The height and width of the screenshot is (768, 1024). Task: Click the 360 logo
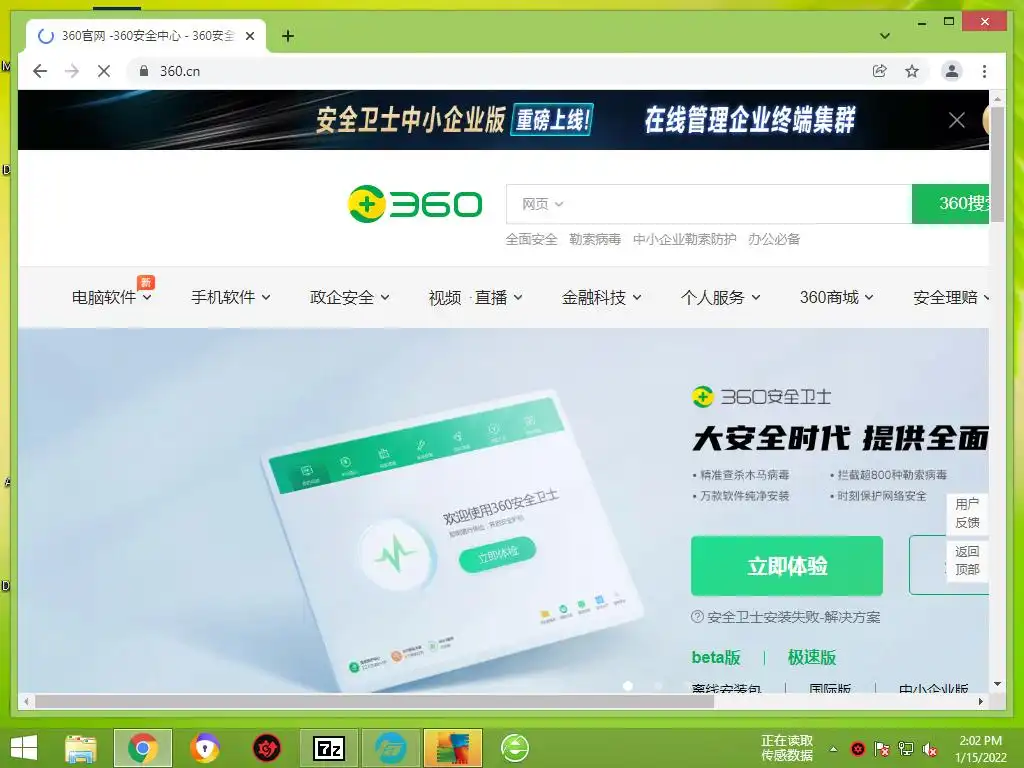tap(415, 204)
